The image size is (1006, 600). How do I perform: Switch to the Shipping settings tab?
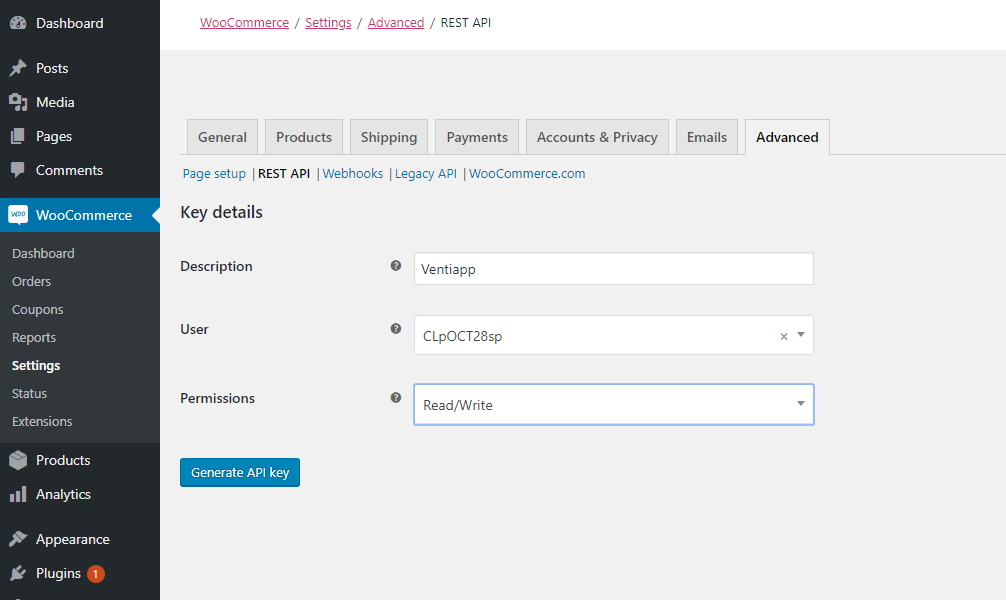pyautogui.click(x=389, y=137)
